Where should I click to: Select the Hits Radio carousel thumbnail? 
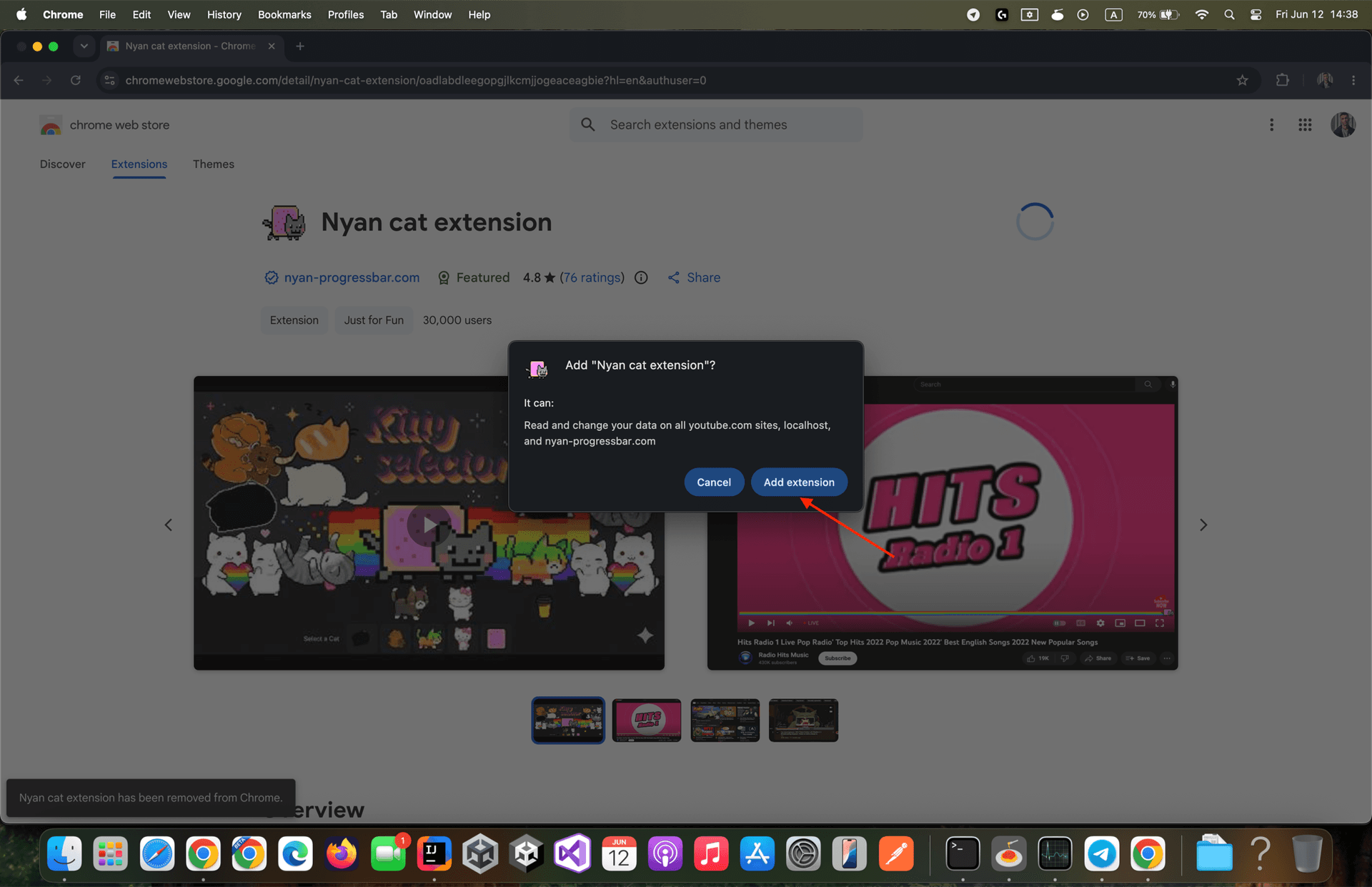click(x=647, y=720)
